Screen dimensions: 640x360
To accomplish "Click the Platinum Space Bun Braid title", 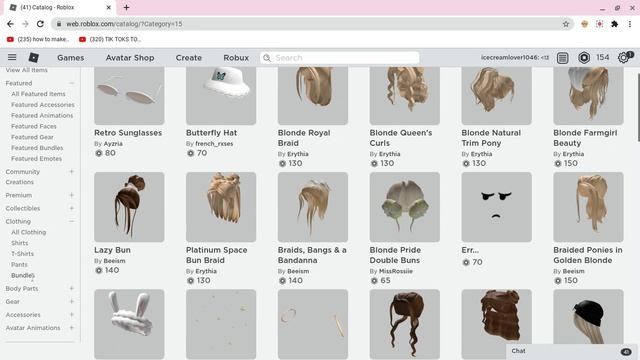I will [216, 255].
